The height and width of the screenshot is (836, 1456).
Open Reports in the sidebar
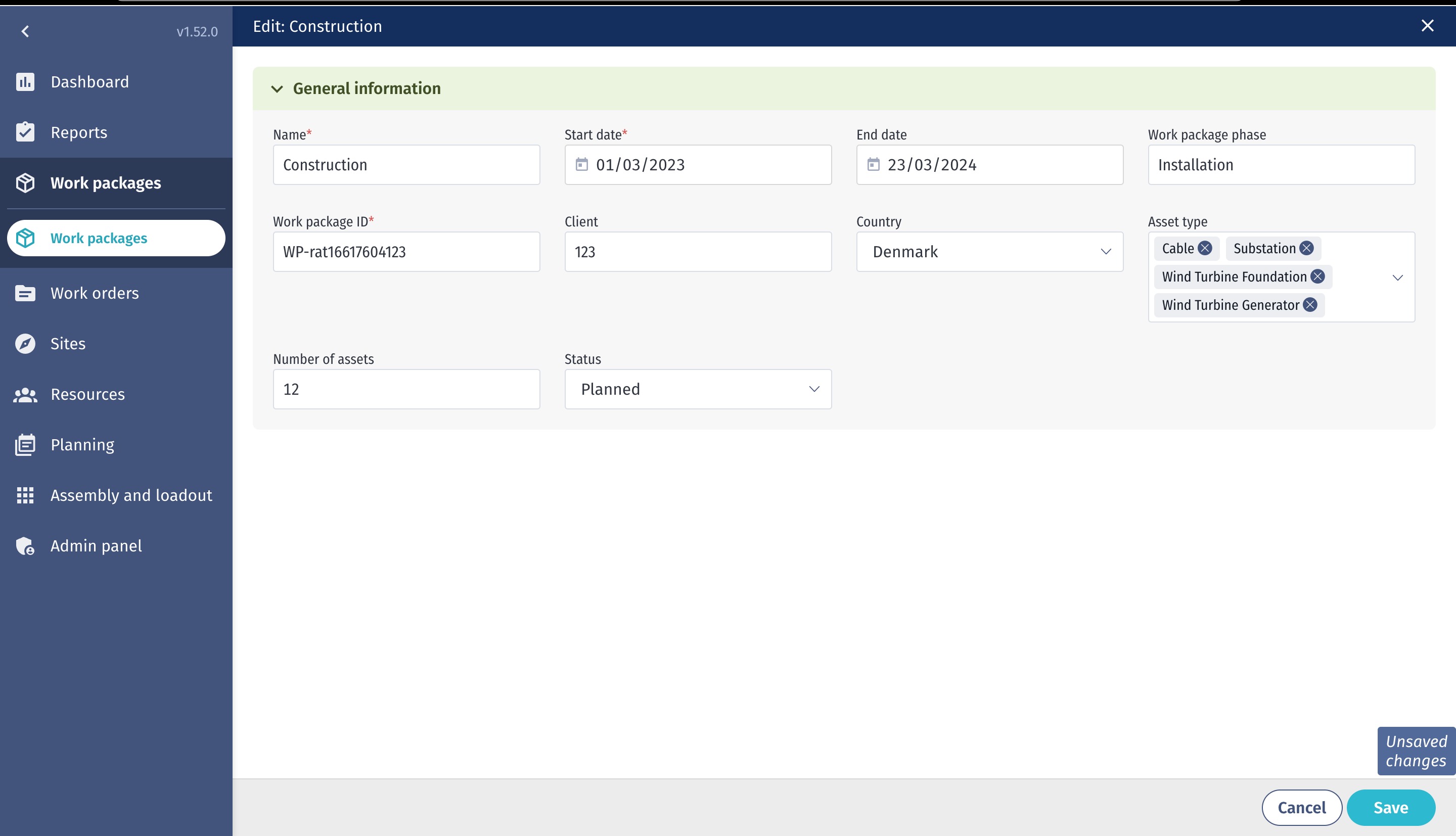coord(116,132)
